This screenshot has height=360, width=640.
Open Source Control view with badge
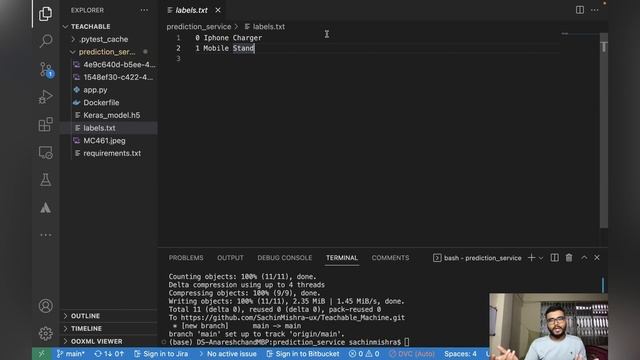46,69
